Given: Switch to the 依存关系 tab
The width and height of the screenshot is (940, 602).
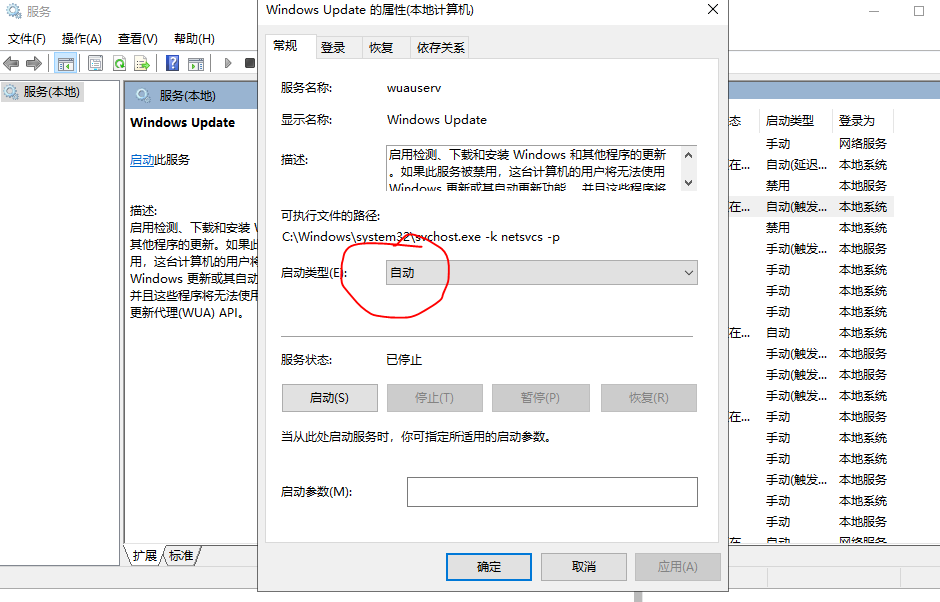Looking at the screenshot, I should (441, 48).
